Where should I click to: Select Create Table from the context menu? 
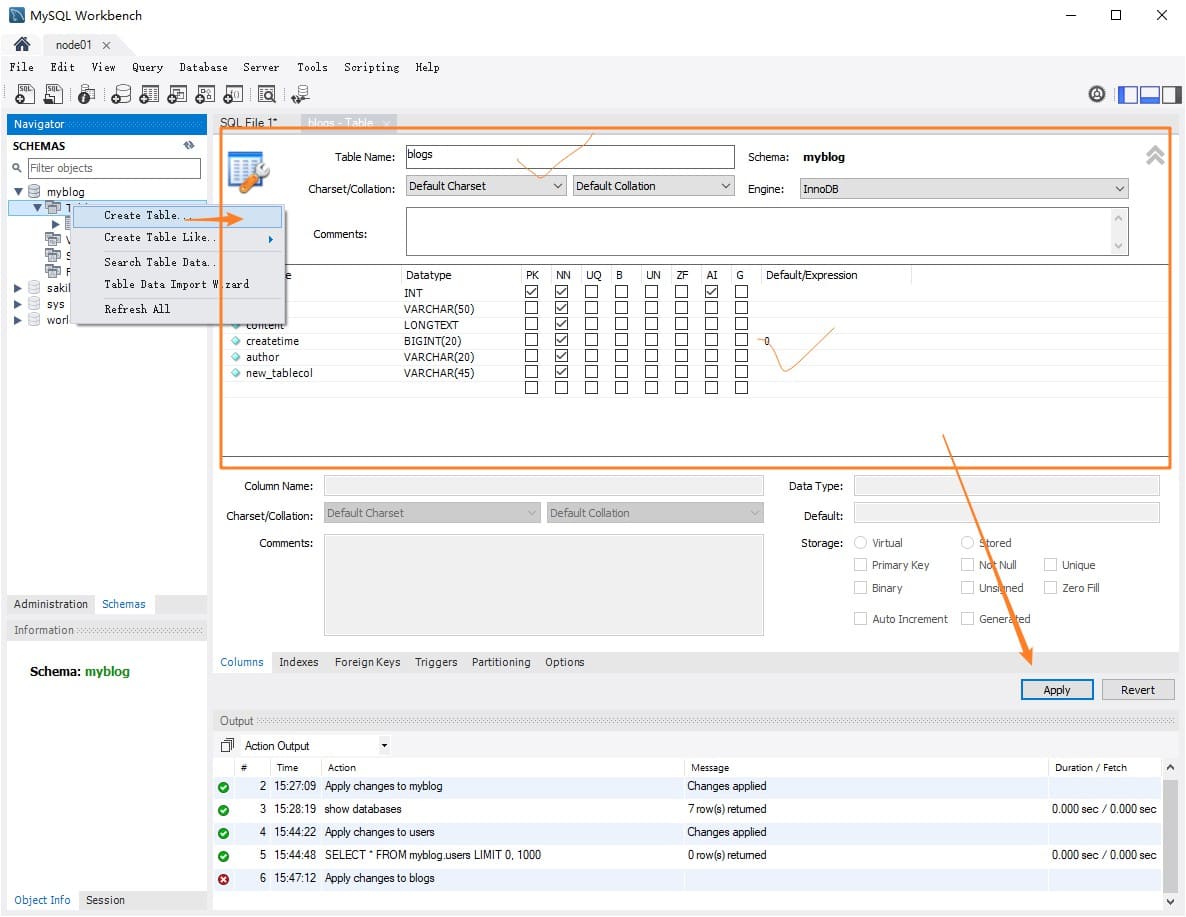(x=142, y=215)
